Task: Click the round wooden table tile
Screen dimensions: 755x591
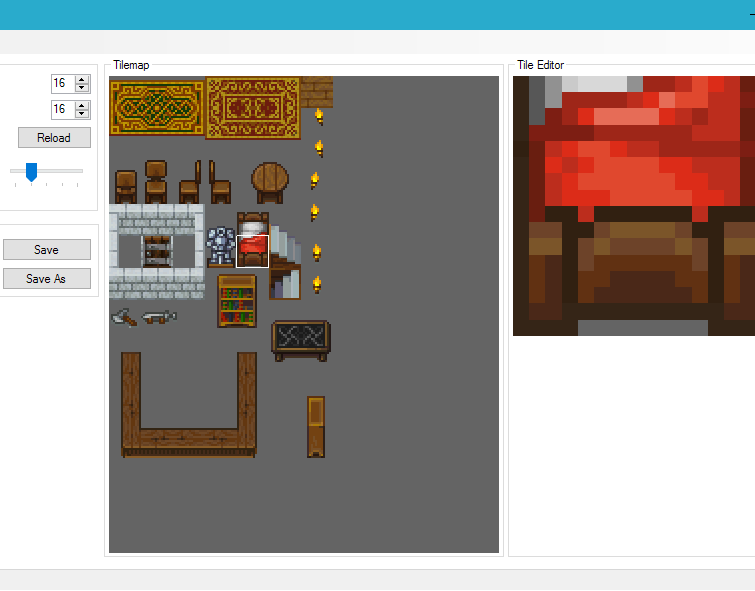Action: click(270, 182)
